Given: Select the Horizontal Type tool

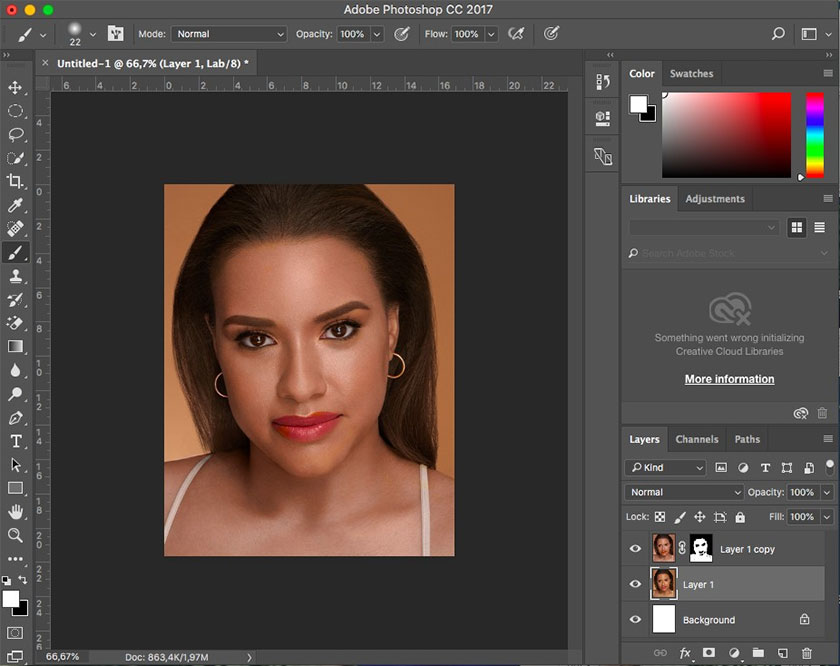Looking at the screenshot, I should [15, 441].
